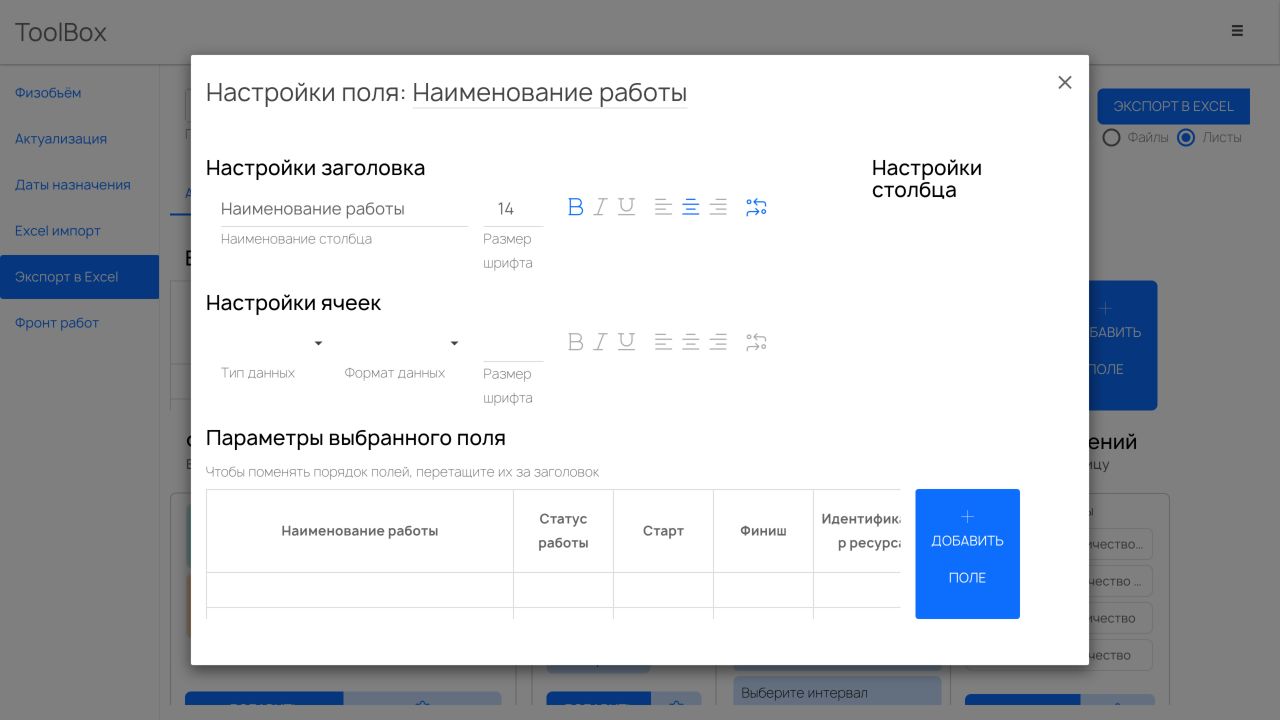Align header text center
Image resolution: width=1280 pixels, height=720 pixels.
690,207
